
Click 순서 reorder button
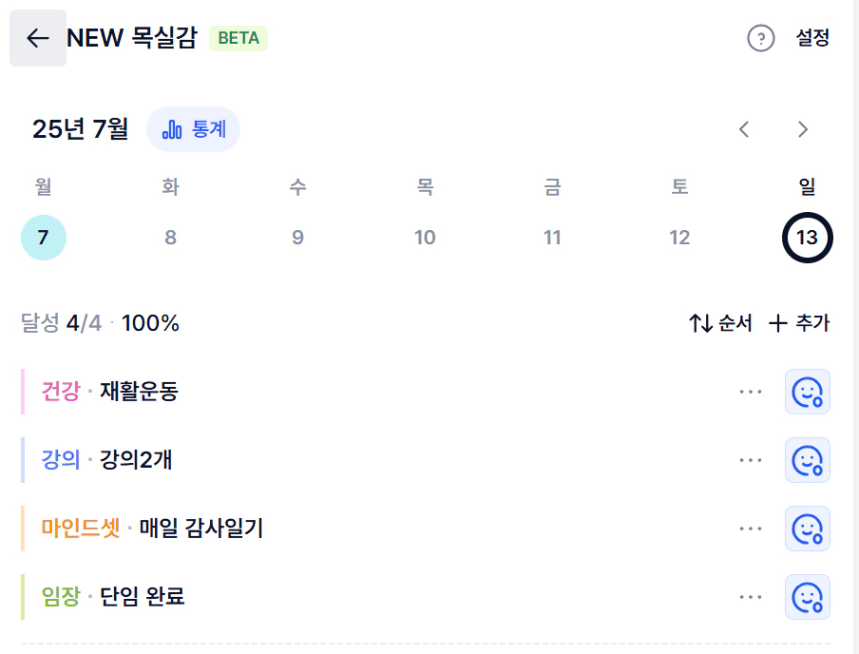(721, 323)
